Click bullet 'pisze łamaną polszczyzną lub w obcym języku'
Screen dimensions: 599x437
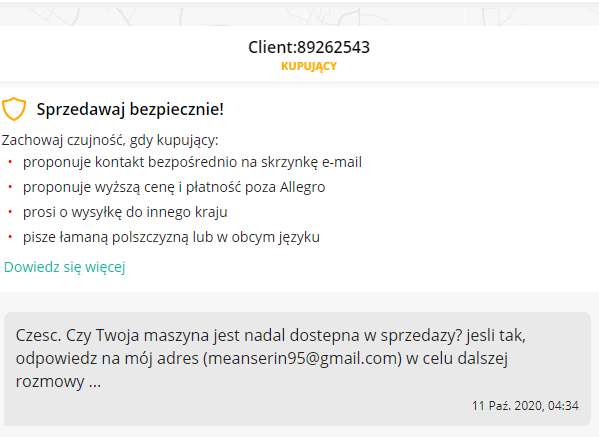point(171,237)
